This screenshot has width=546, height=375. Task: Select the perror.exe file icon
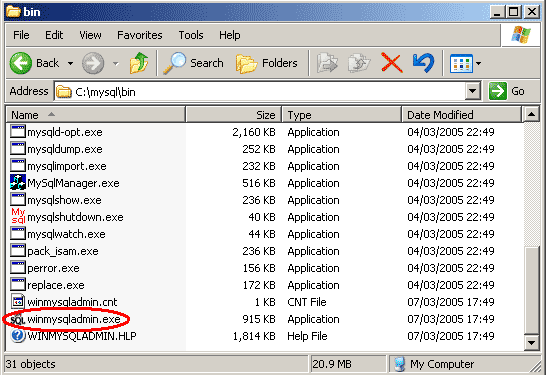click(18, 268)
